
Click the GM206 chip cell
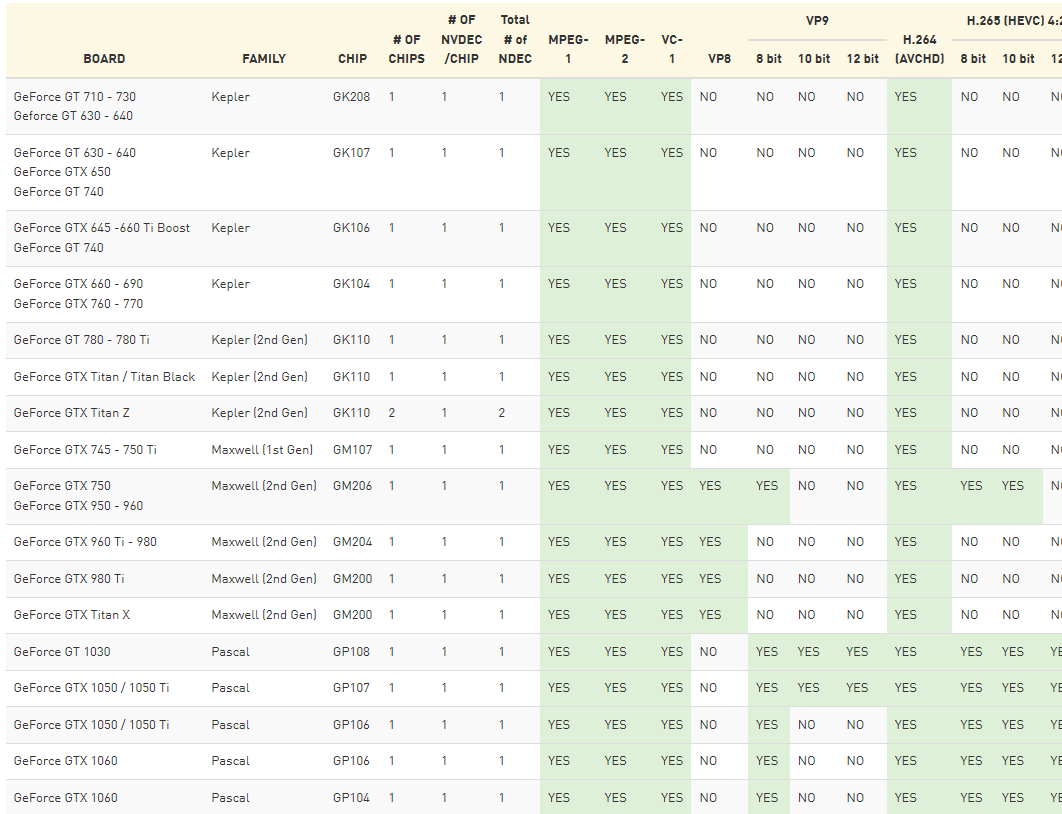pyautogui.click(x=352, y=486)
